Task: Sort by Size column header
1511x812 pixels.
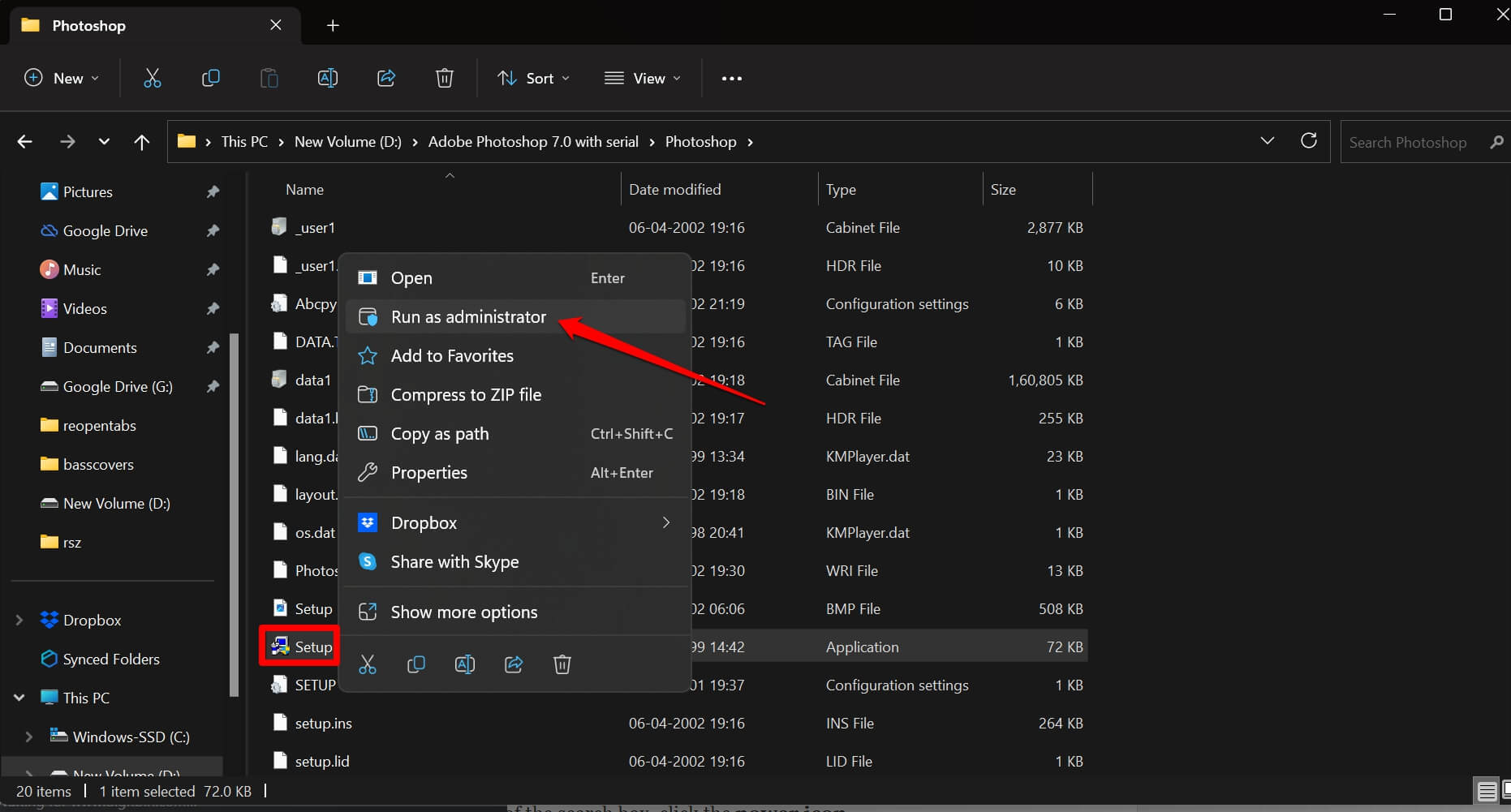Action: pos(1003,190)
